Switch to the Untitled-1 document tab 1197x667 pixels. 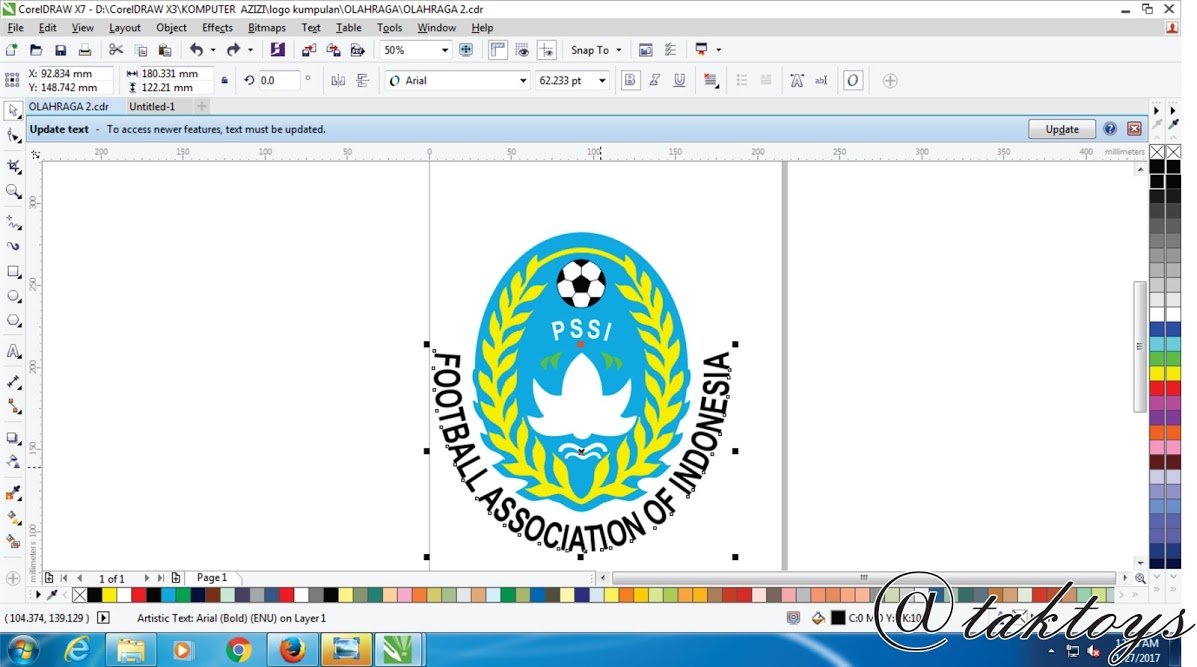[x=152, y=107]
